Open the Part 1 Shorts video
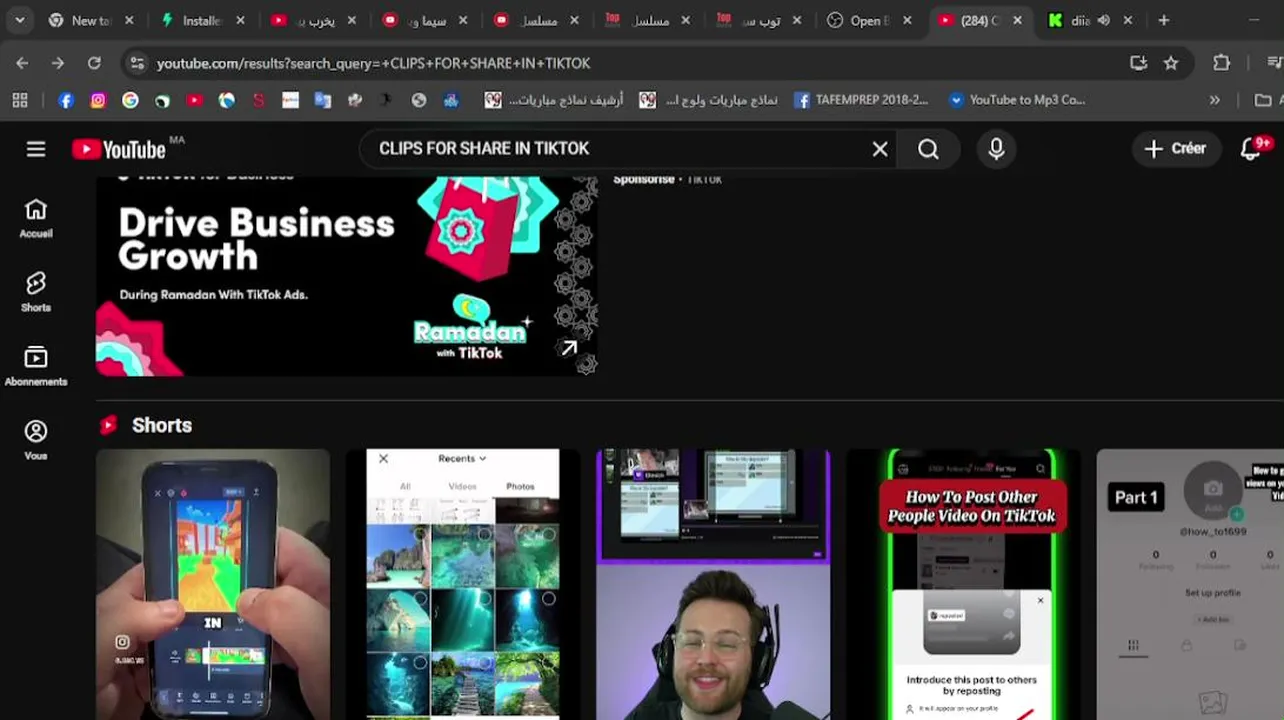 coord(1190,584)
